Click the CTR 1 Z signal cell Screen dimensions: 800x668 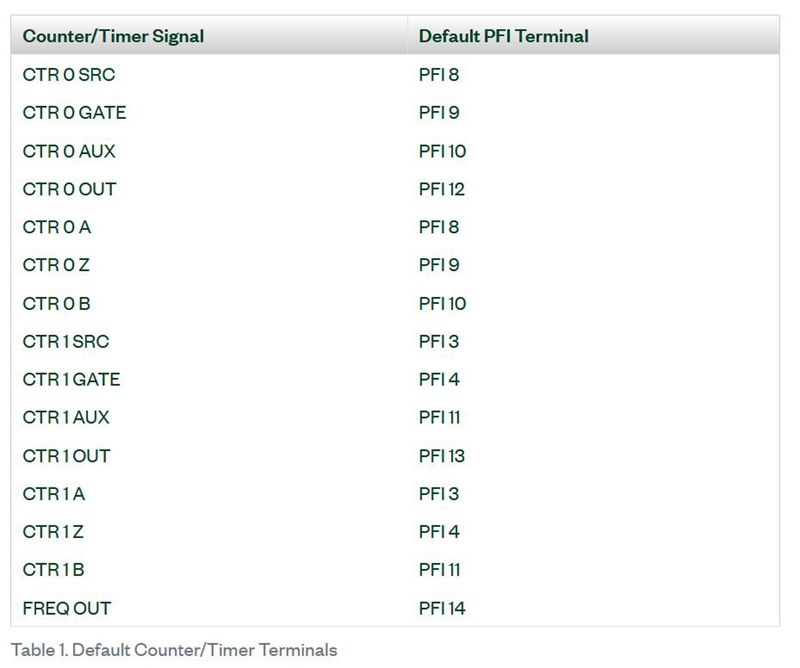53,531
